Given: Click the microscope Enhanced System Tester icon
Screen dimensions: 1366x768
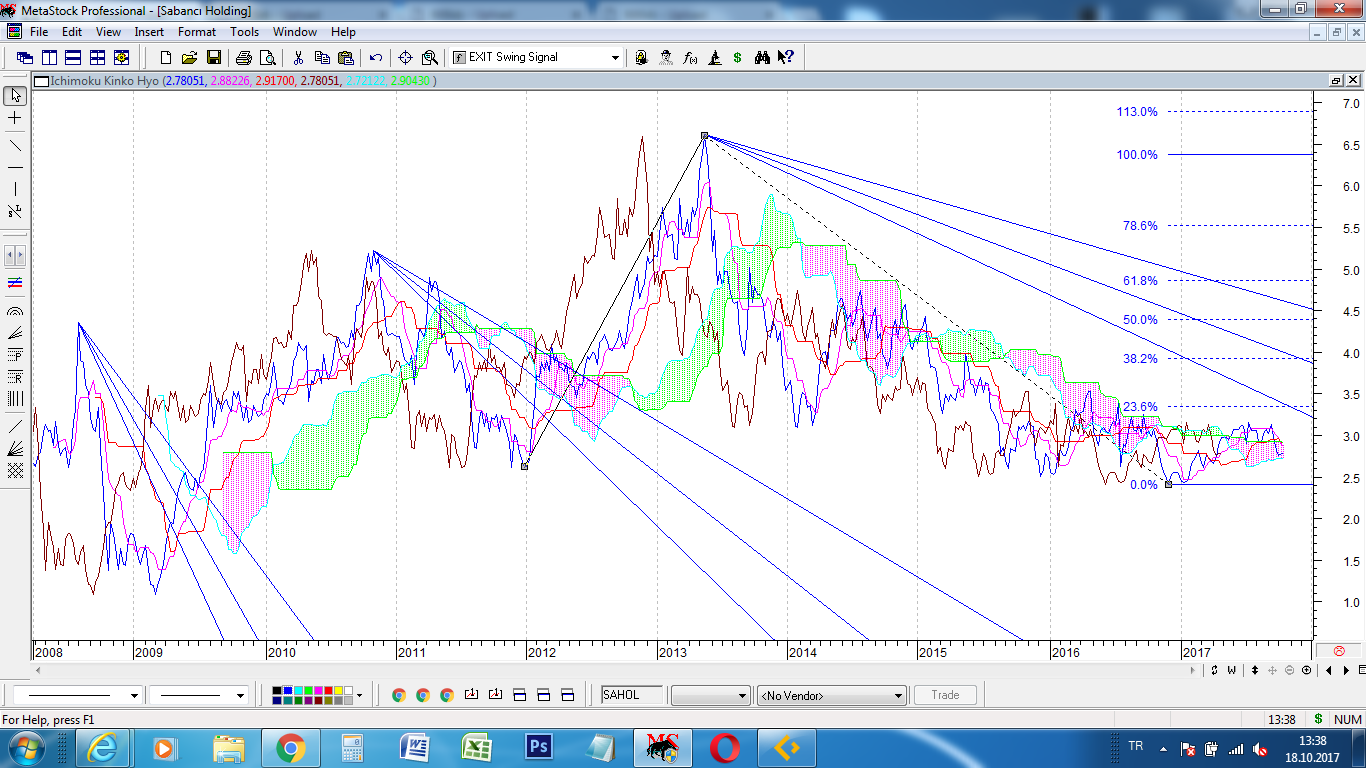Looking at the screenshot, I should tap(714, 58).
